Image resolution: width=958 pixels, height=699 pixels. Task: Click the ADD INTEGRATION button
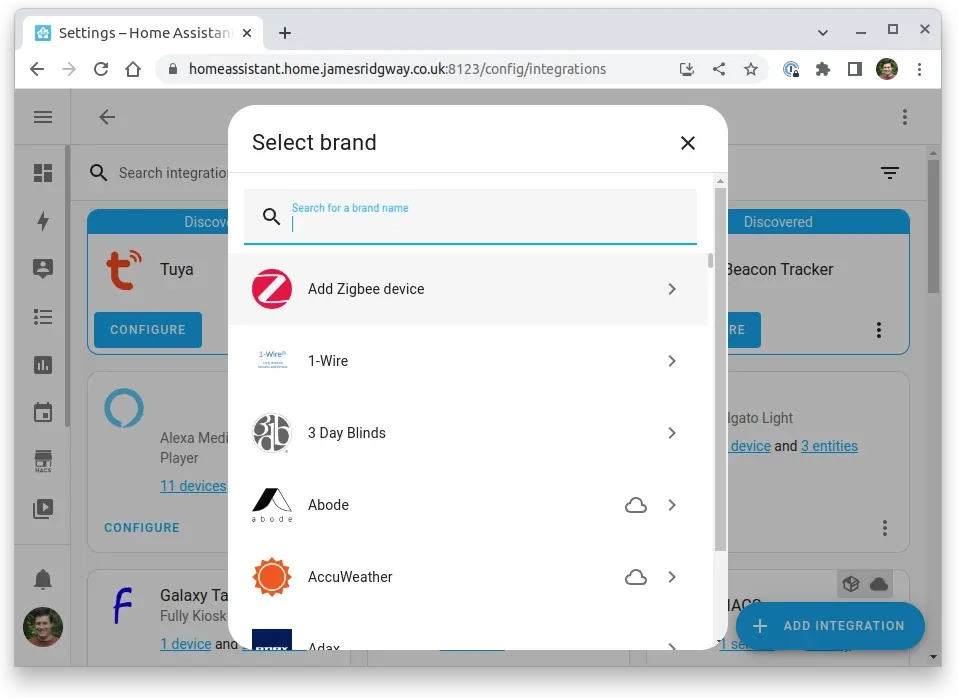830,626
